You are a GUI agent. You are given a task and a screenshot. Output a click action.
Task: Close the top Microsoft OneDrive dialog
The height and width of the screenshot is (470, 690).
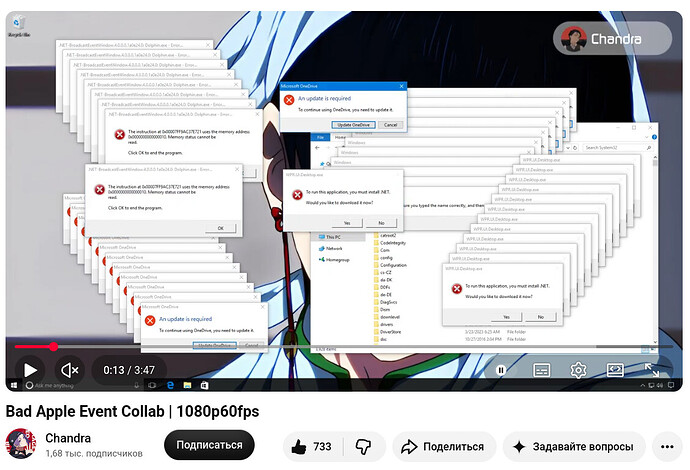tap(401, 86)
